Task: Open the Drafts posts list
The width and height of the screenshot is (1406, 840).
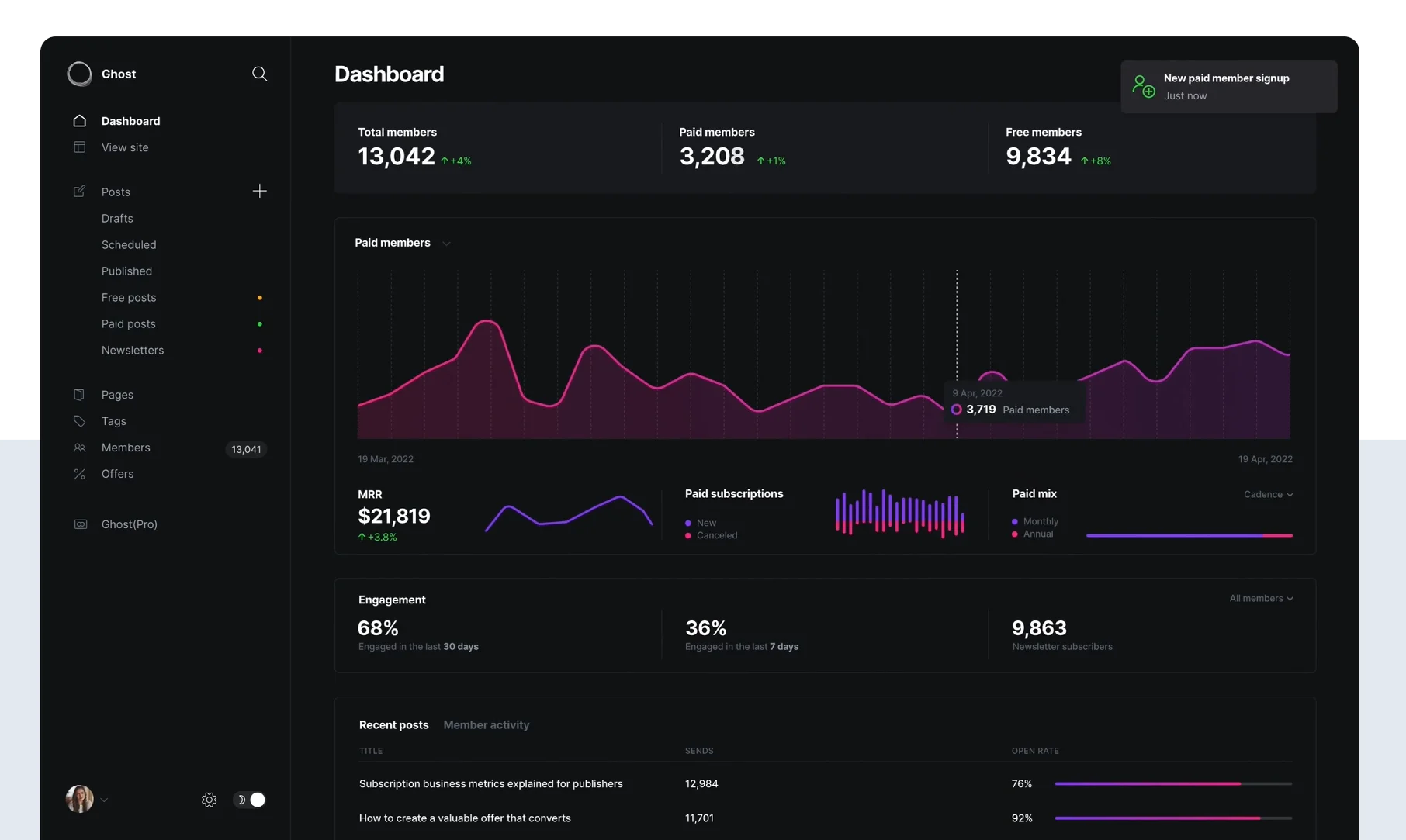Action: point(117,219)
